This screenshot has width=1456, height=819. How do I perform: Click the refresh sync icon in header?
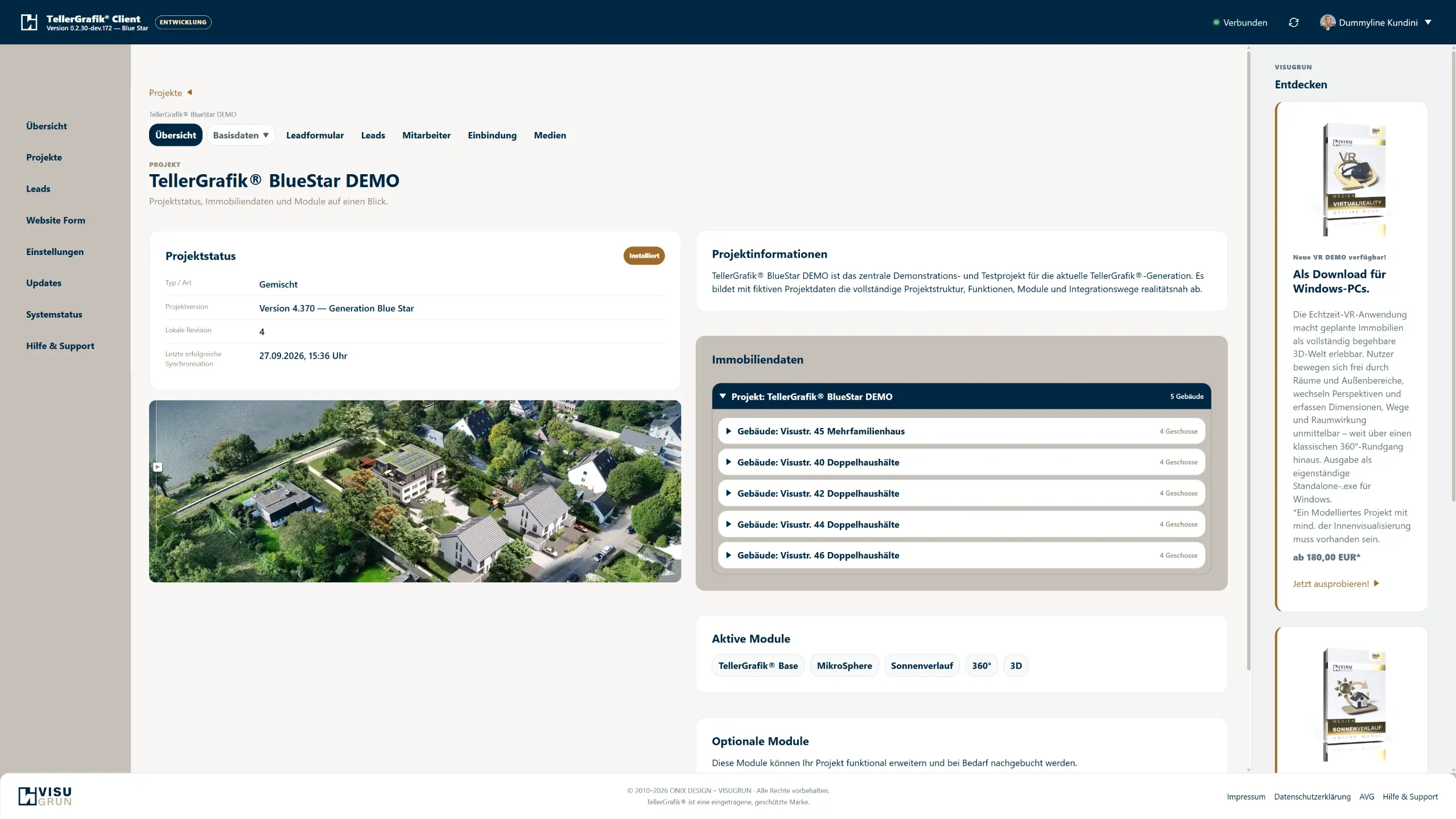(1293, 22)
